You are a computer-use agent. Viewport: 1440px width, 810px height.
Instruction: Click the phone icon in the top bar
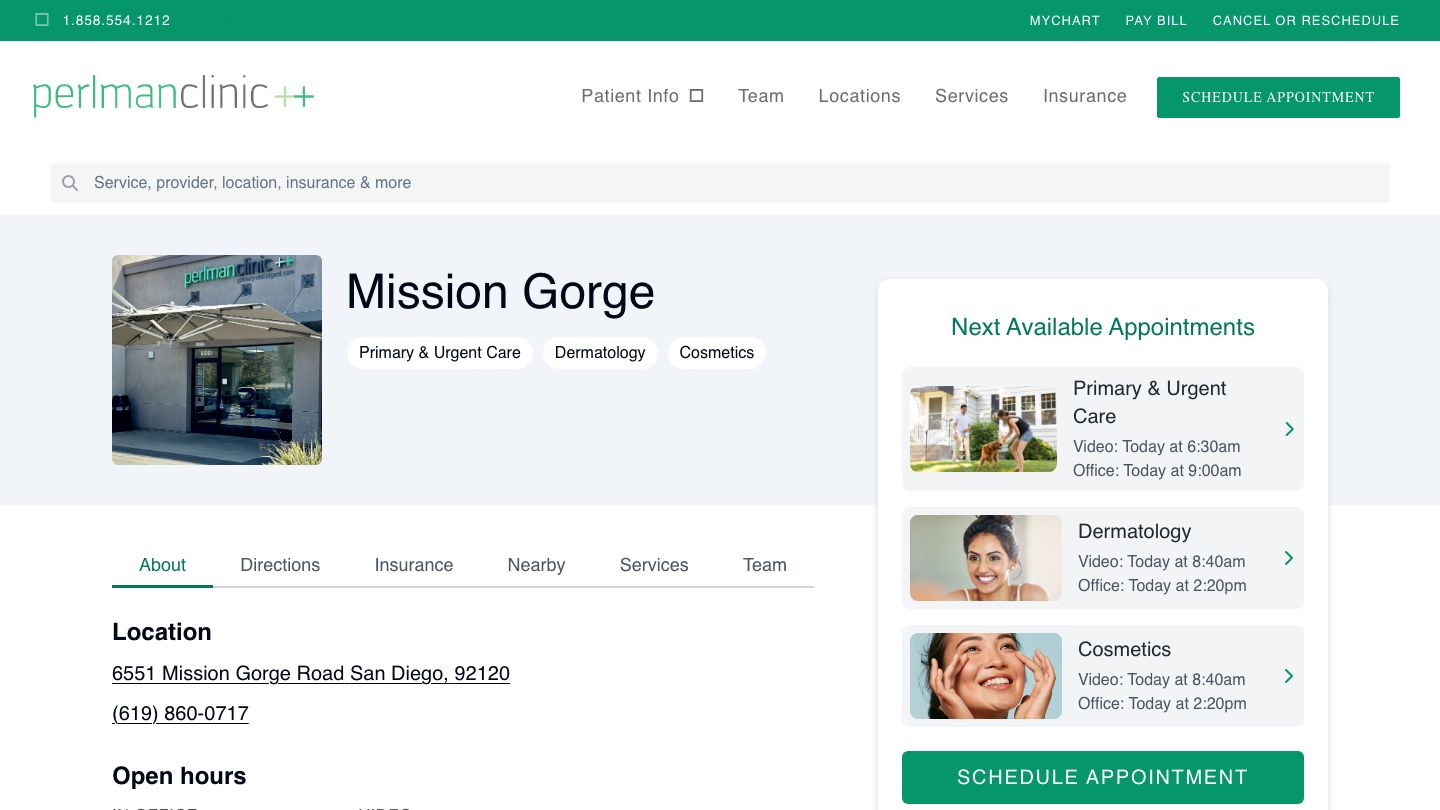[x=42, y=20]
